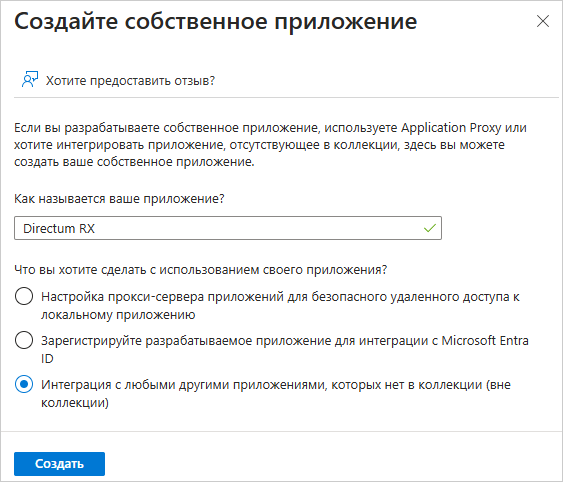Image resolution: width=563 pixels, height=482 pixels.
Task: Click the 'Microsoft Entra' text in second option
Action: [485, 340]
